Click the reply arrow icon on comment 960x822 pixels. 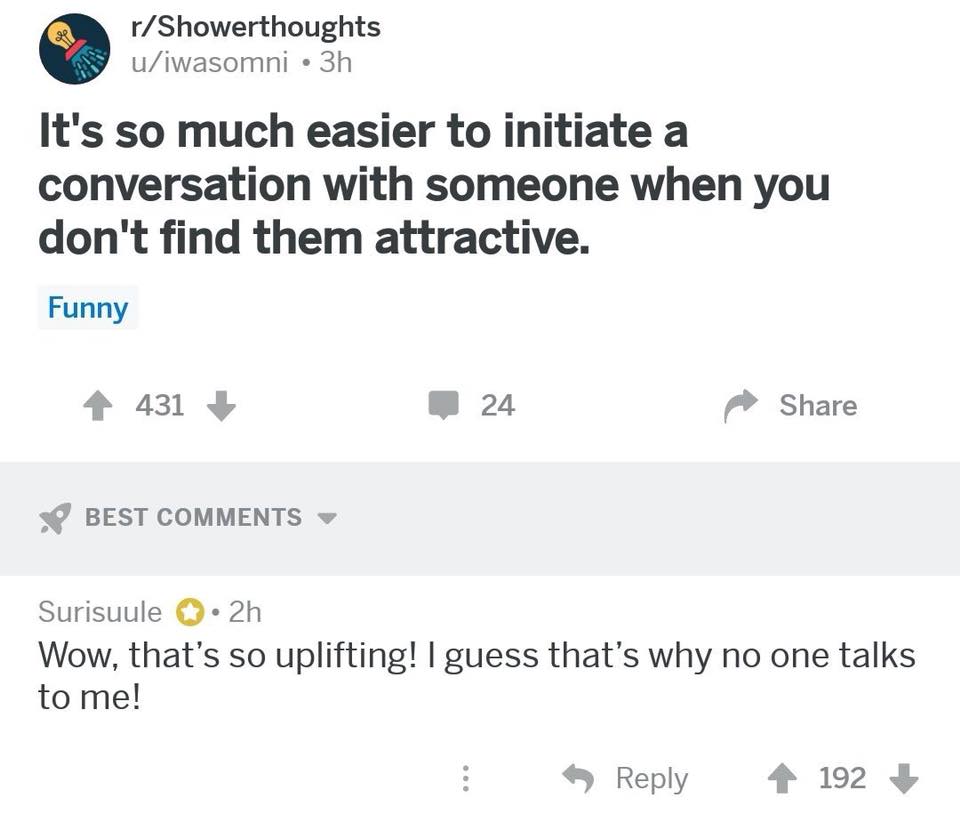pos(579,778)
